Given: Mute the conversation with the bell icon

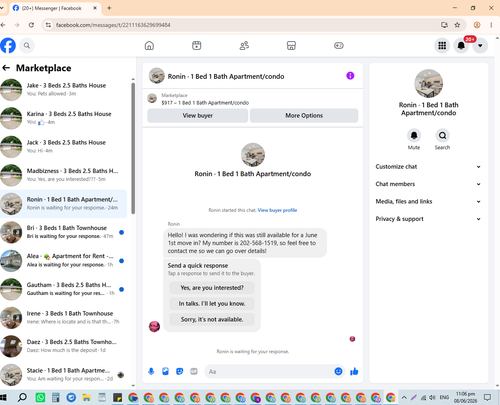Looking at the screenshot, I should [x=414, y=135].
